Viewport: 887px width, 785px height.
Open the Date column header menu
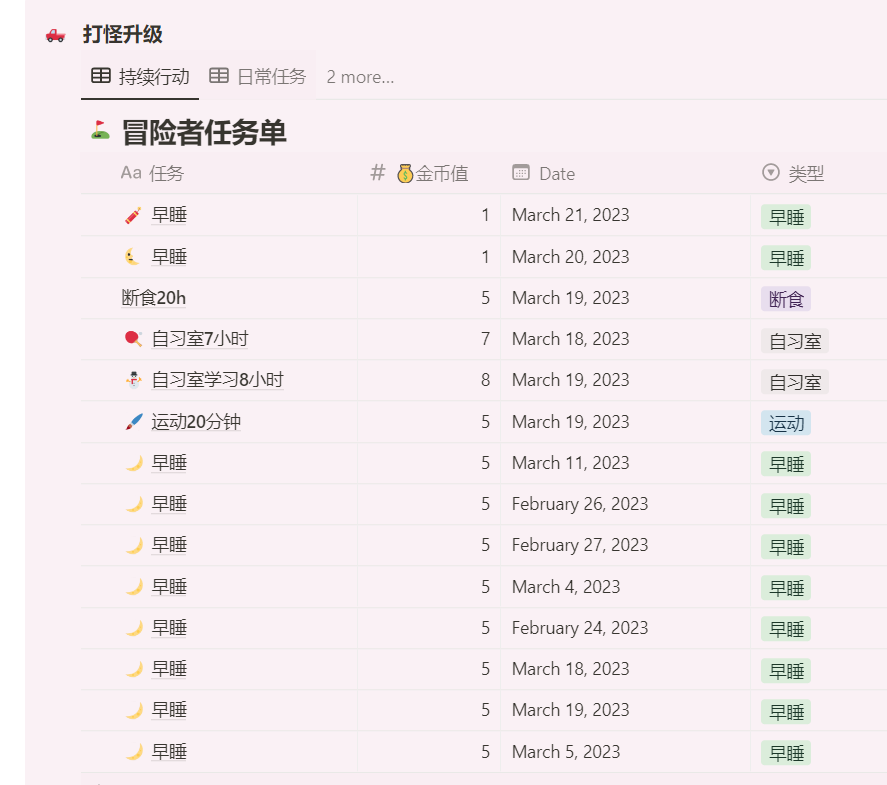click(556, 174)
